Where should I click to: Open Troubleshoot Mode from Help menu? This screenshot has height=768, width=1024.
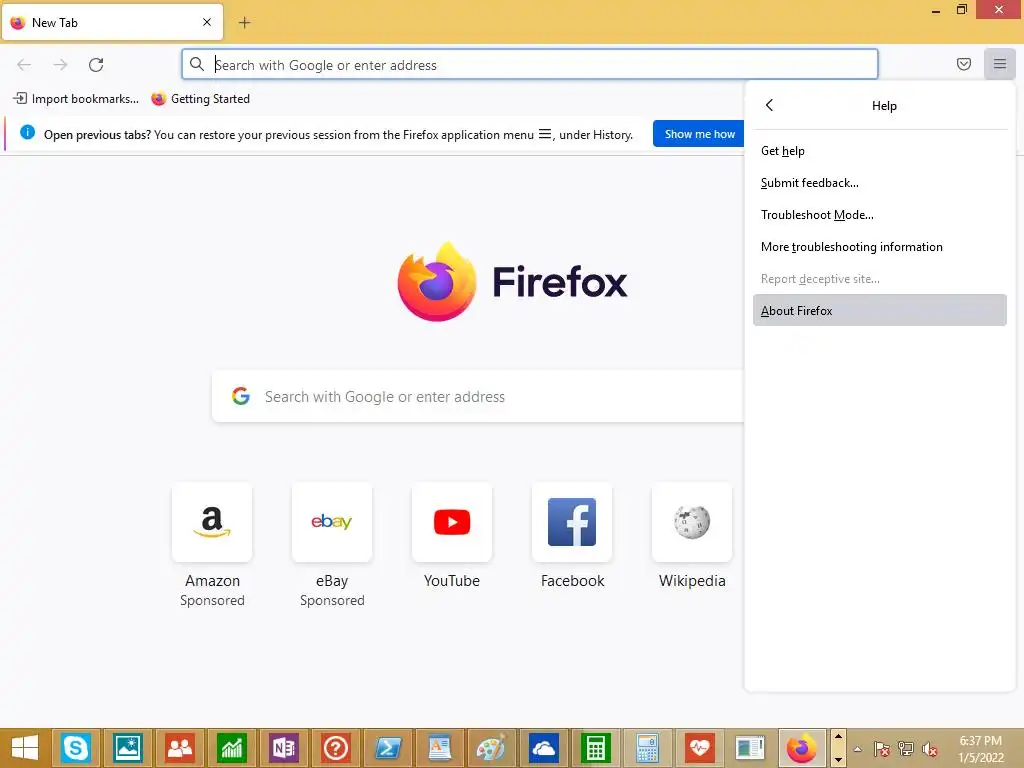tap(879, 215)
